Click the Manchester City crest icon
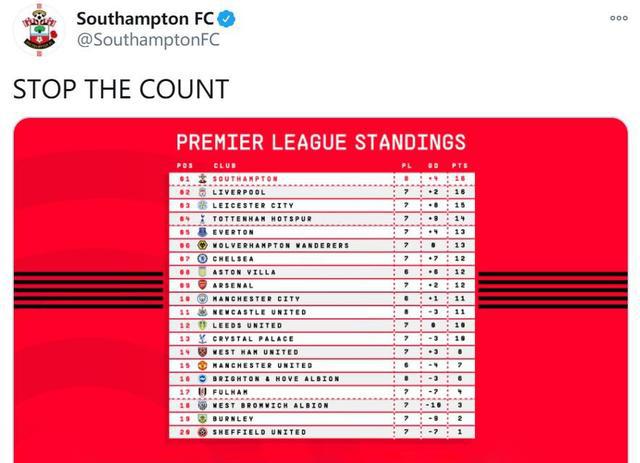 (x=203, y=299)
